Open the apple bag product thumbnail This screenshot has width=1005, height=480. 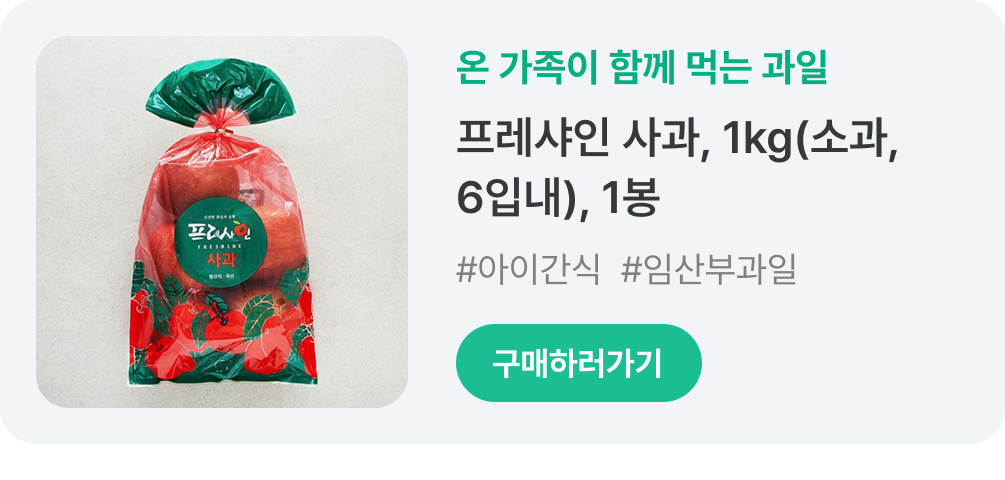(222, 222)
